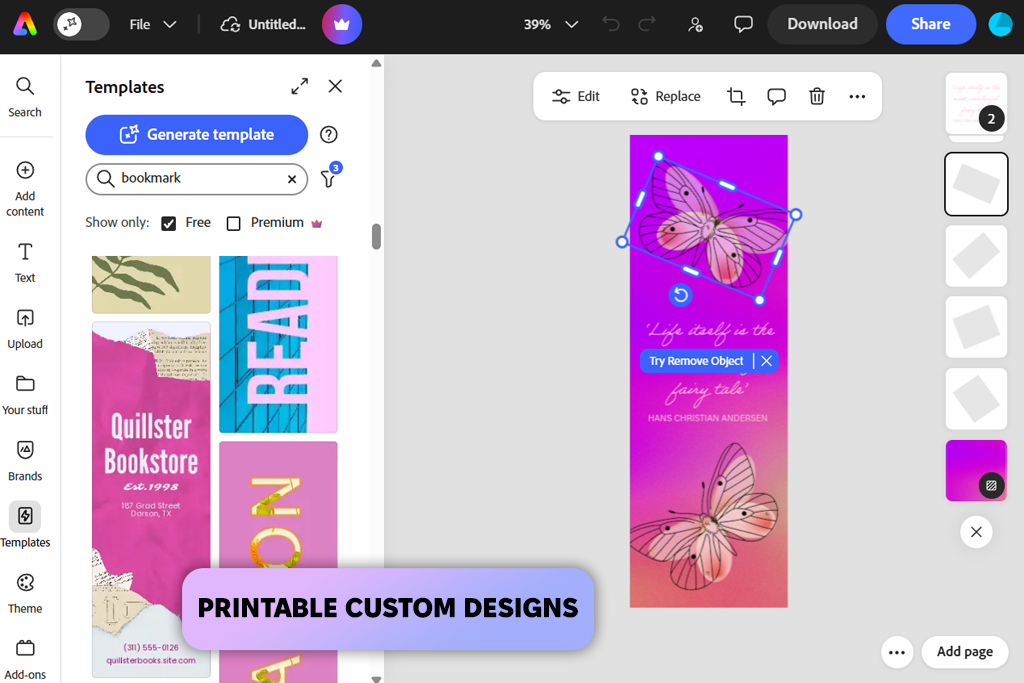
Task: Open Your stuff folder
Action: (x=25, y=396)
